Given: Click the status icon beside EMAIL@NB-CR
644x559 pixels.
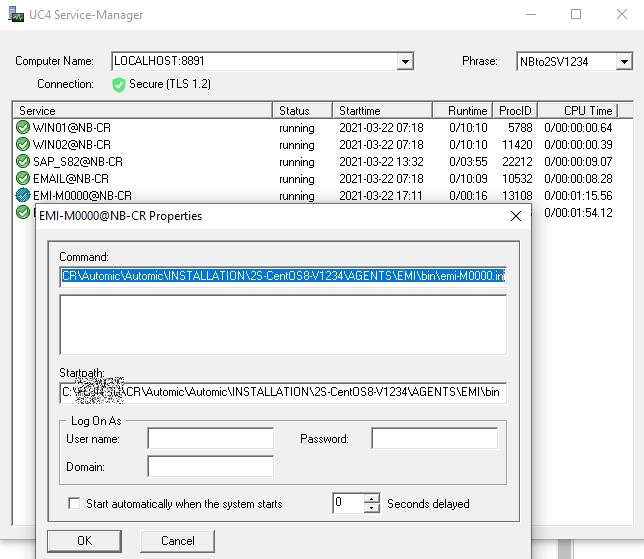Looking at the screenshot, I should click(x=23, y=178).
